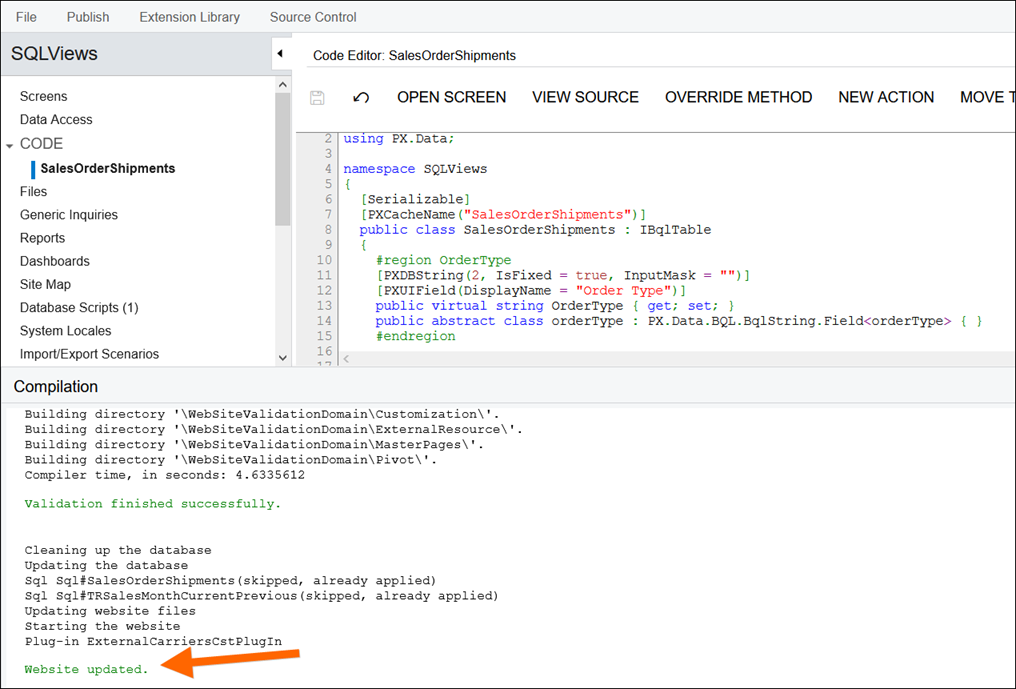This screenshot has height=689, width=1016.
Task: Click the navigation pane scrollbar thumb
Action: 283,159
